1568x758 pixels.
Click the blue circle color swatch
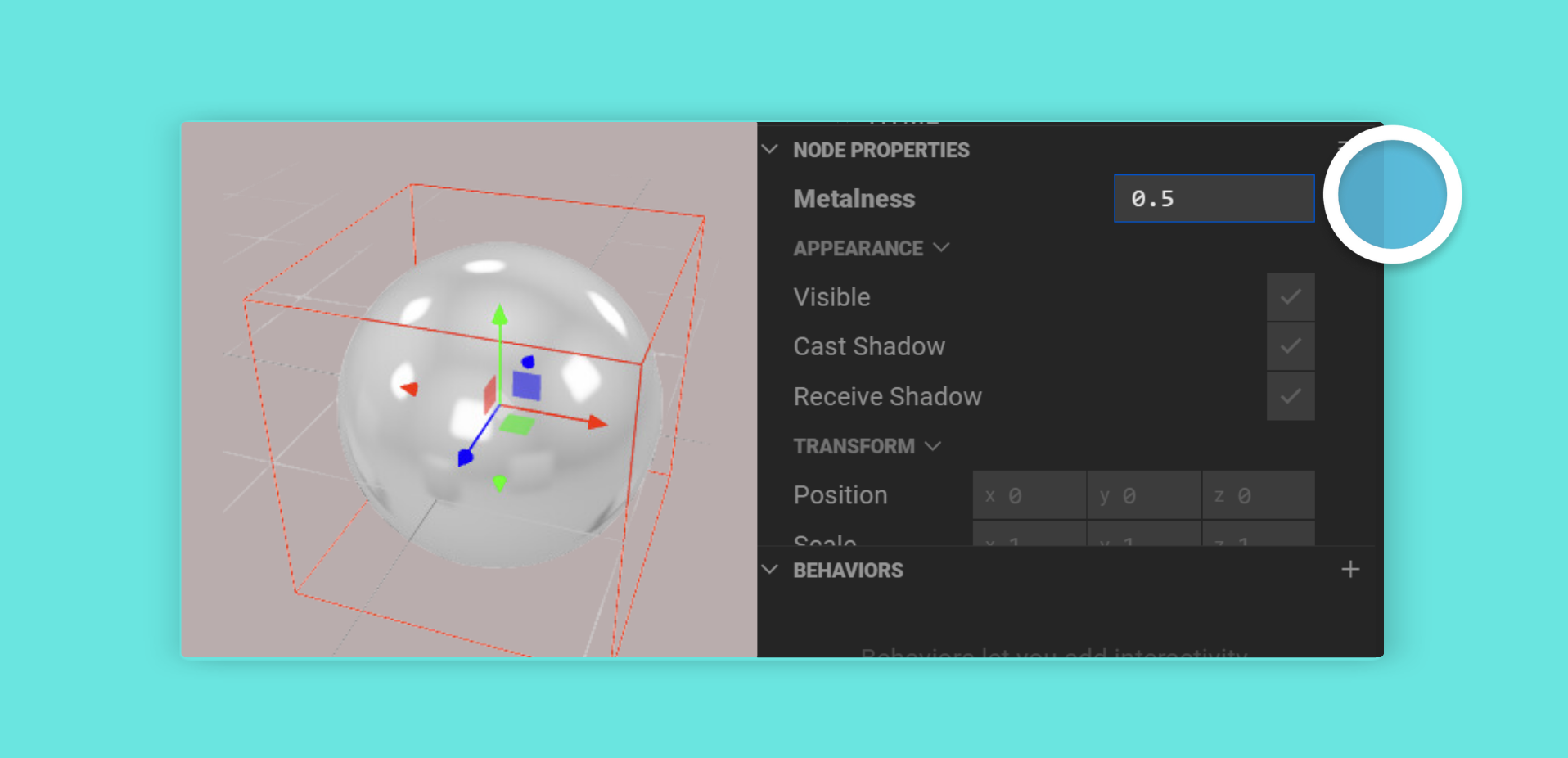(1392, 195)
